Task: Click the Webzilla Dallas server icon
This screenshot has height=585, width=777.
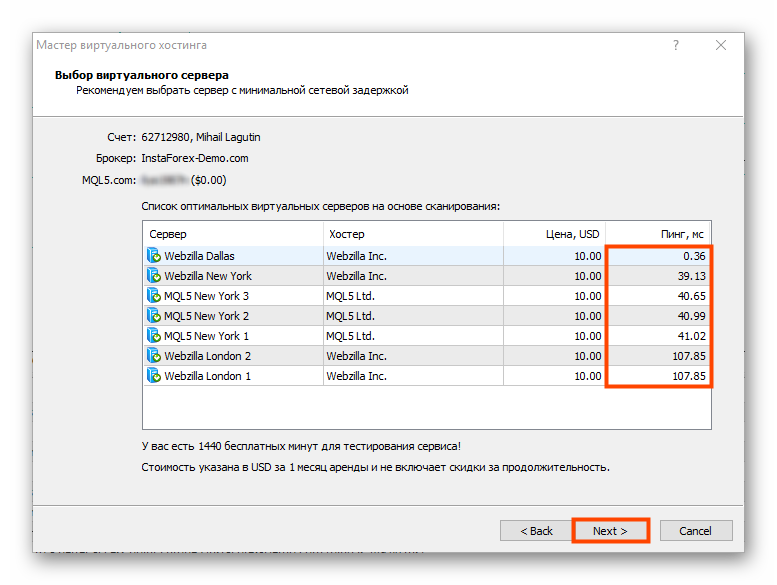Action: (x=154, y=256)
